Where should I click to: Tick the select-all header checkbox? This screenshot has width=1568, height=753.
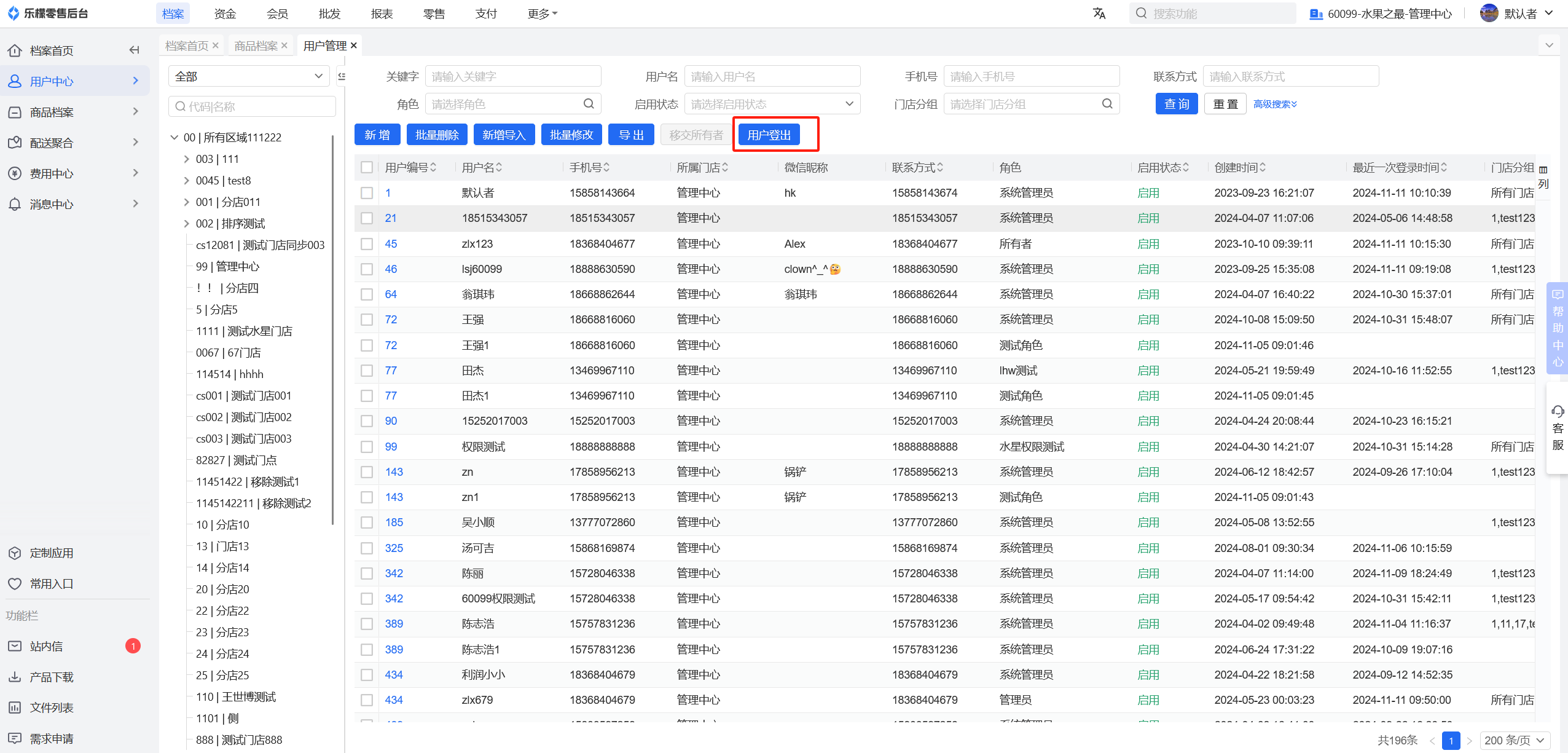367,167
